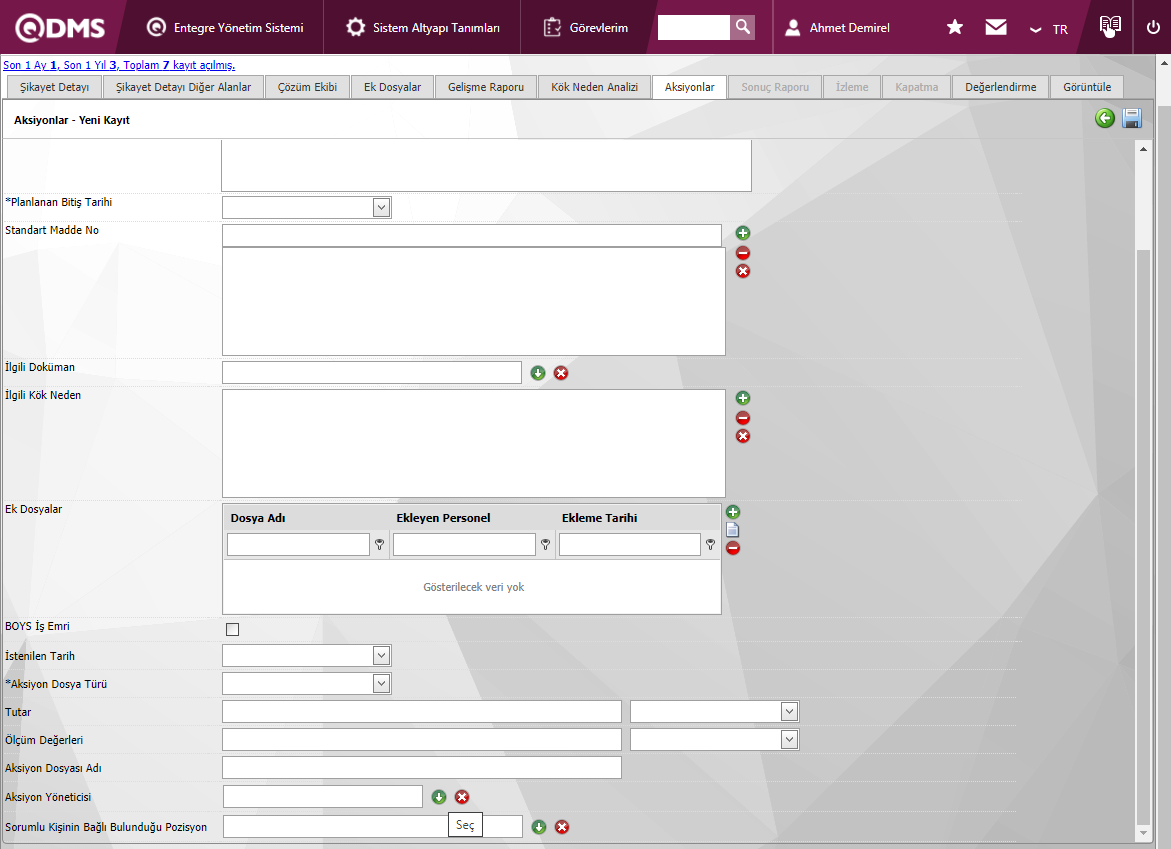
Task: Sort by Ekleyen Personel column header
Action: pyautogui.click(x=443, y=517)
